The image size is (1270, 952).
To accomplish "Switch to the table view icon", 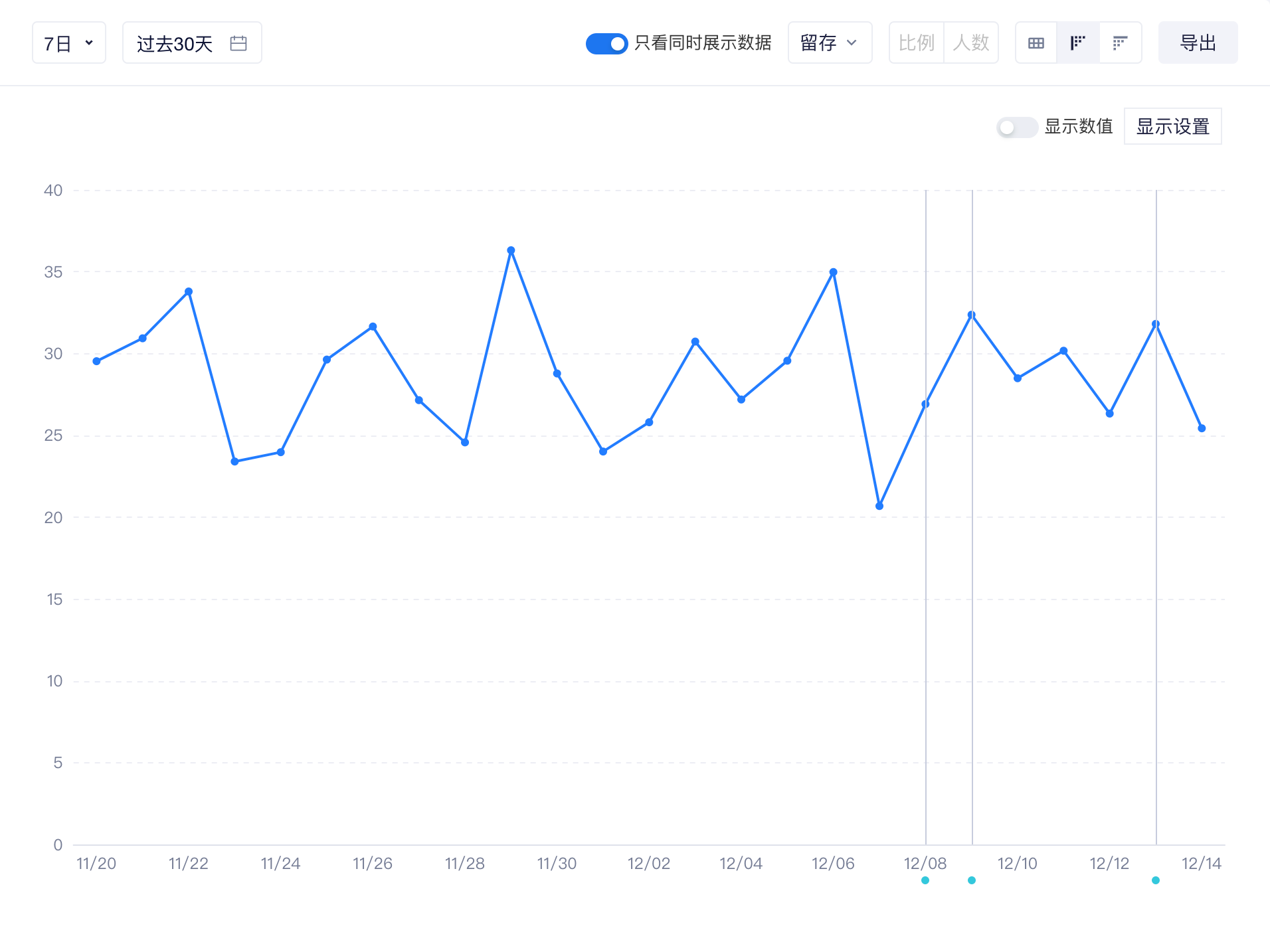I will [x=1036, y=42].
